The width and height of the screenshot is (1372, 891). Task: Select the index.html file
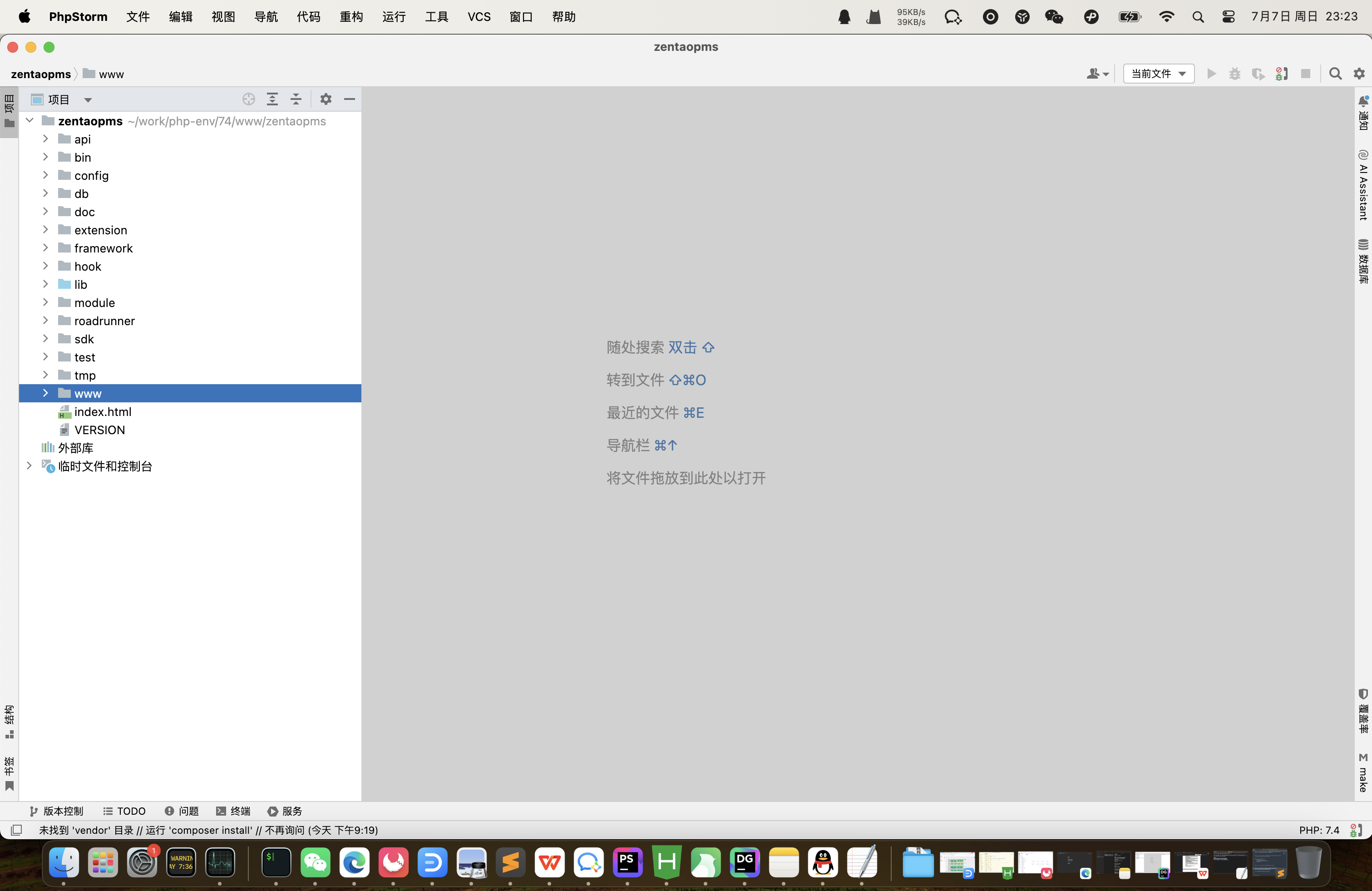(103, 412)
